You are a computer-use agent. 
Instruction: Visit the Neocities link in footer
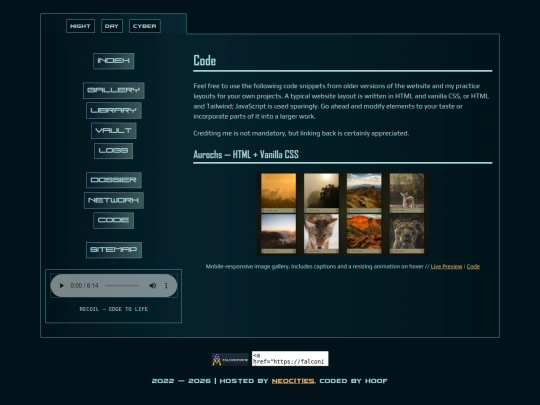[293, 381]
